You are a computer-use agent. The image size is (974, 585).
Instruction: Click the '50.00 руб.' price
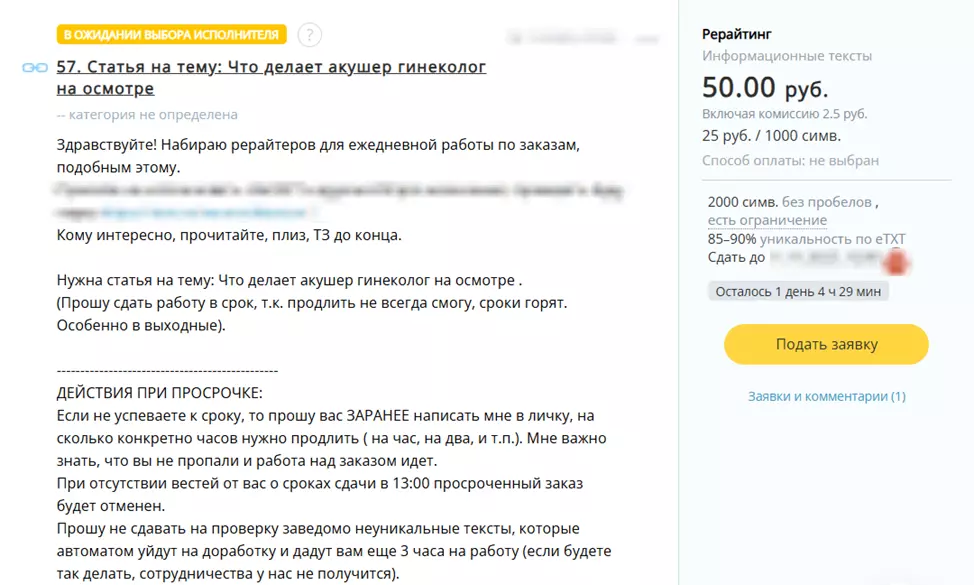(765, 88)
